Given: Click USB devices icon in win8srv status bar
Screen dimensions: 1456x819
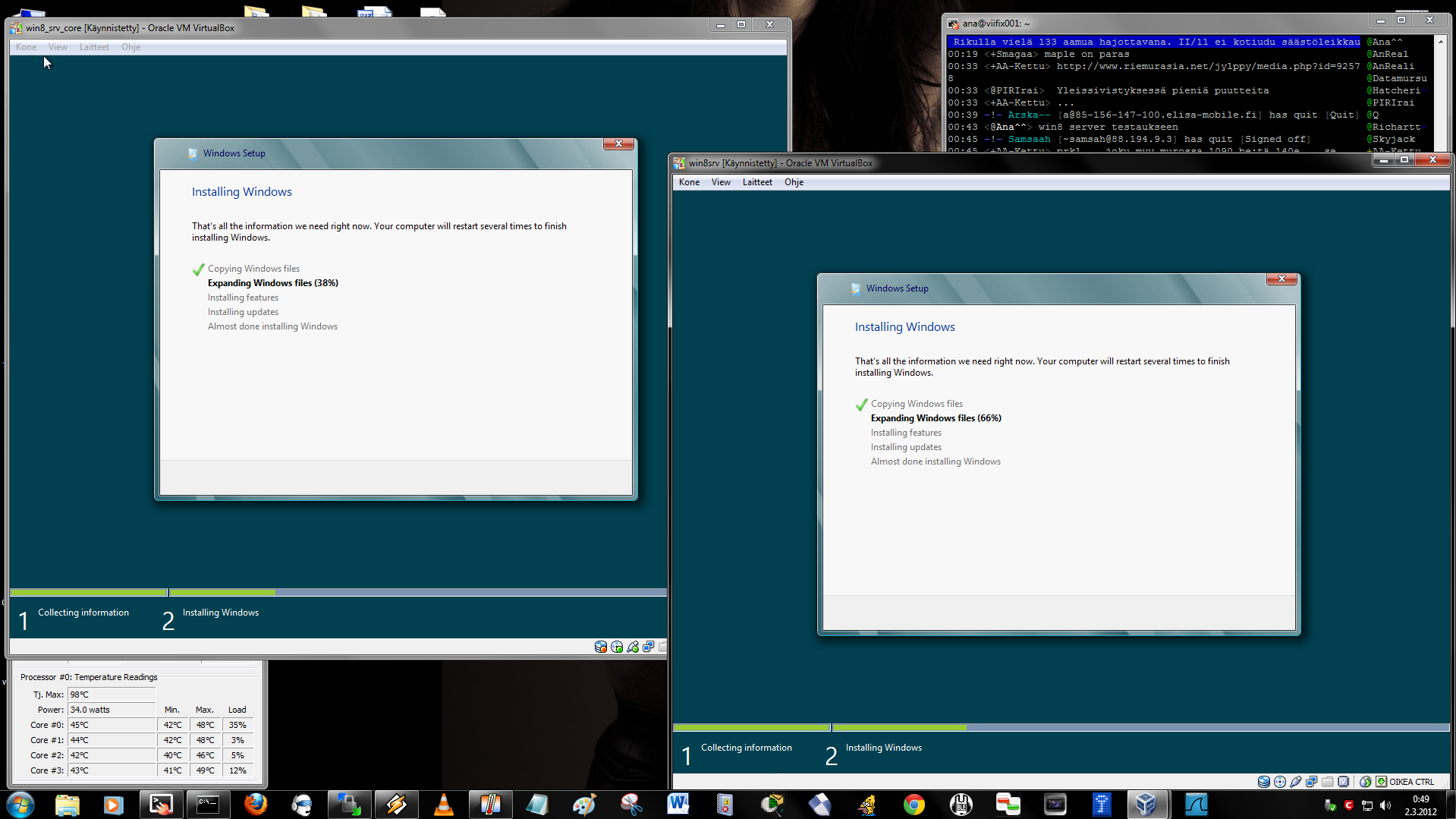Looking at the screenshot, I should pyautogui.click(x=1296, y=782).
